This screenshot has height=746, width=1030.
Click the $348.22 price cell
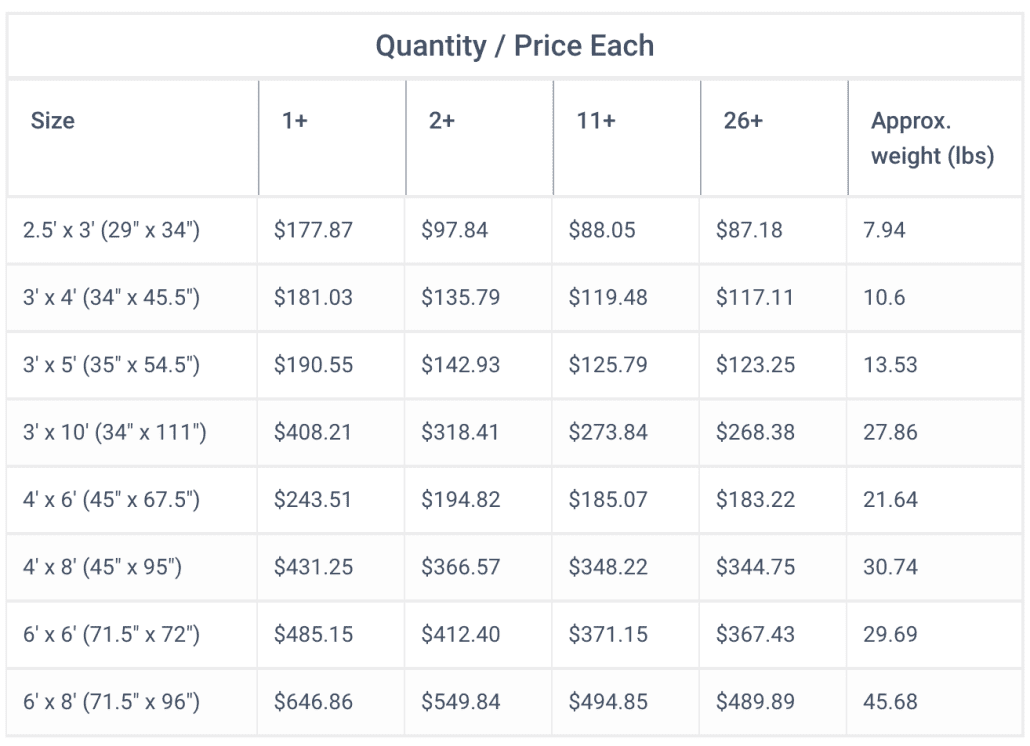coord(608,567)
